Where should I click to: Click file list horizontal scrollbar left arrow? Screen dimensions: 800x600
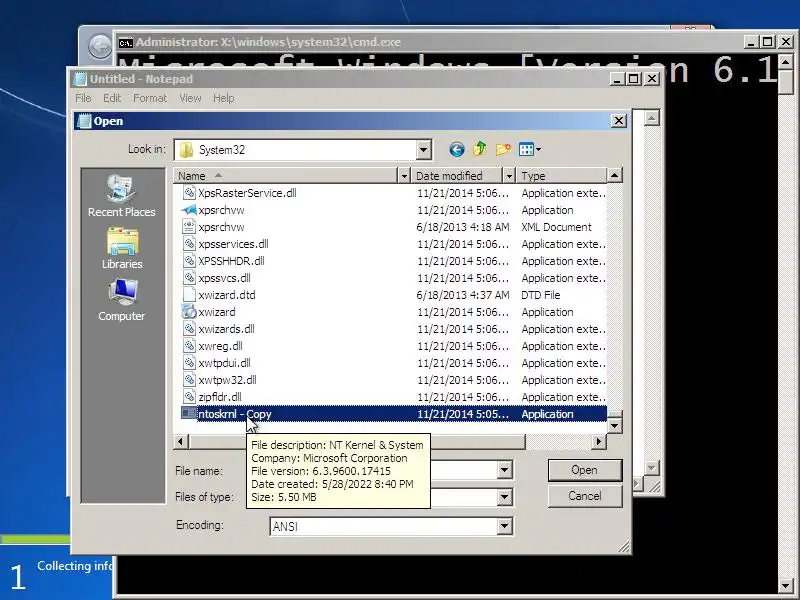[x=181, y=441]
